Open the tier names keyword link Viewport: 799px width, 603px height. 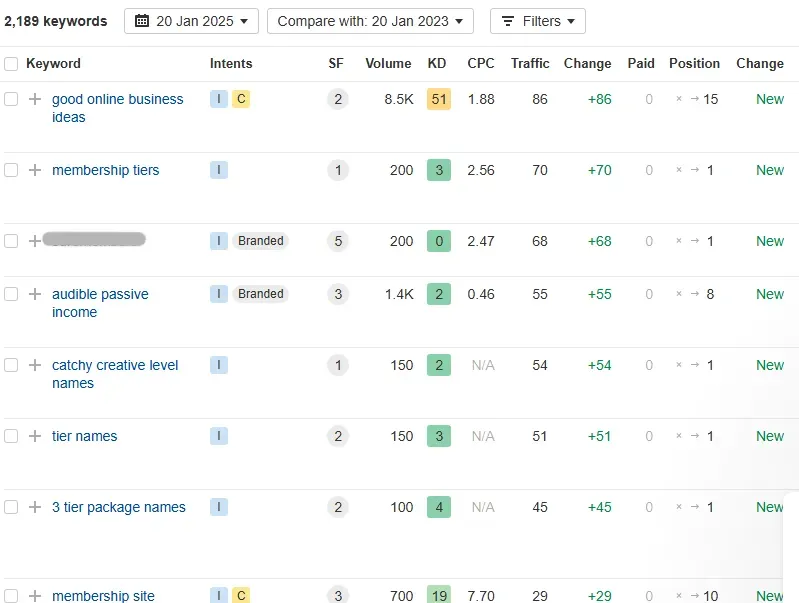click(85, 436)
